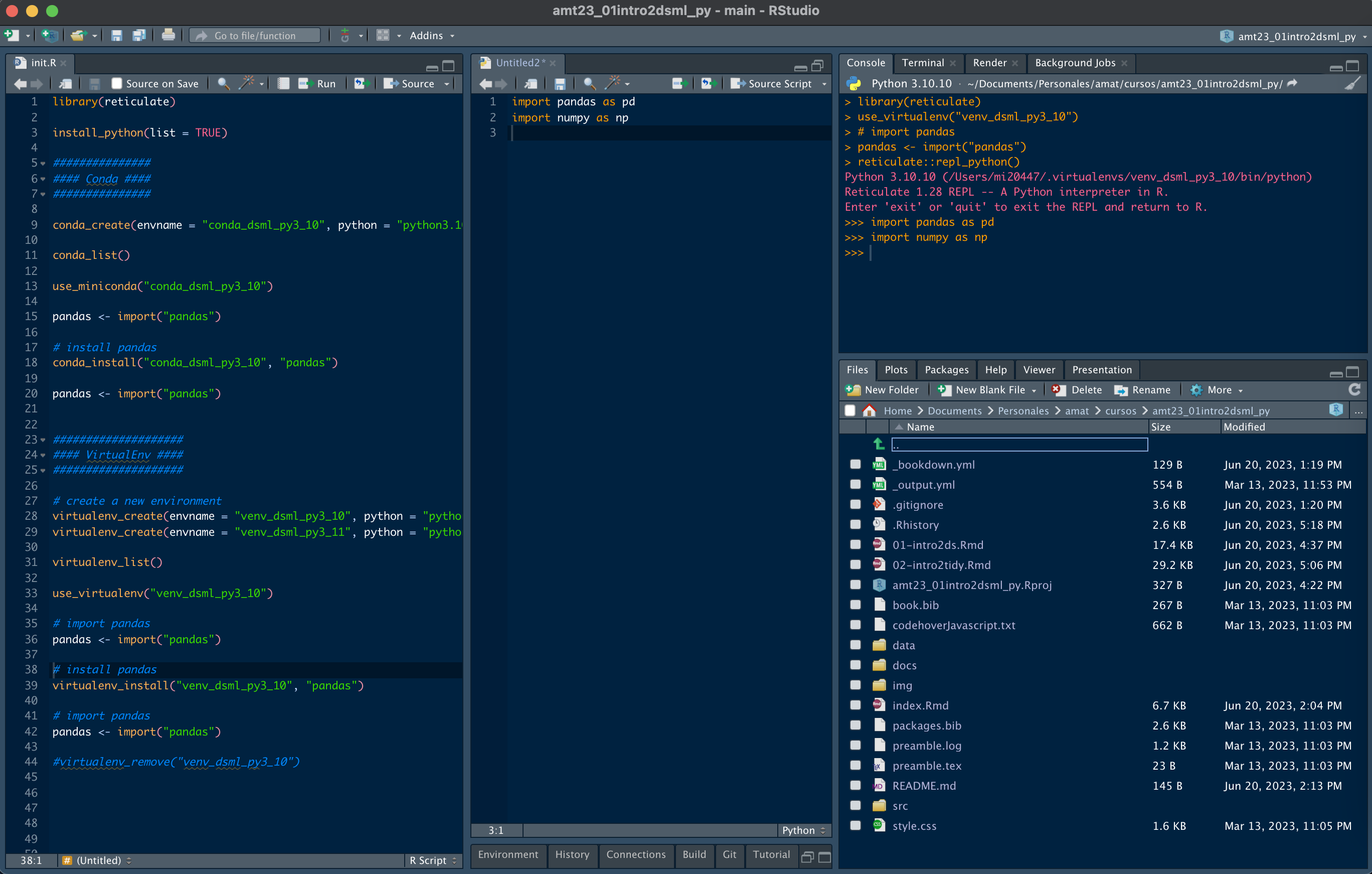Click the New Folder button
The height and width of the screenshot is (874, 1372).
883,390
